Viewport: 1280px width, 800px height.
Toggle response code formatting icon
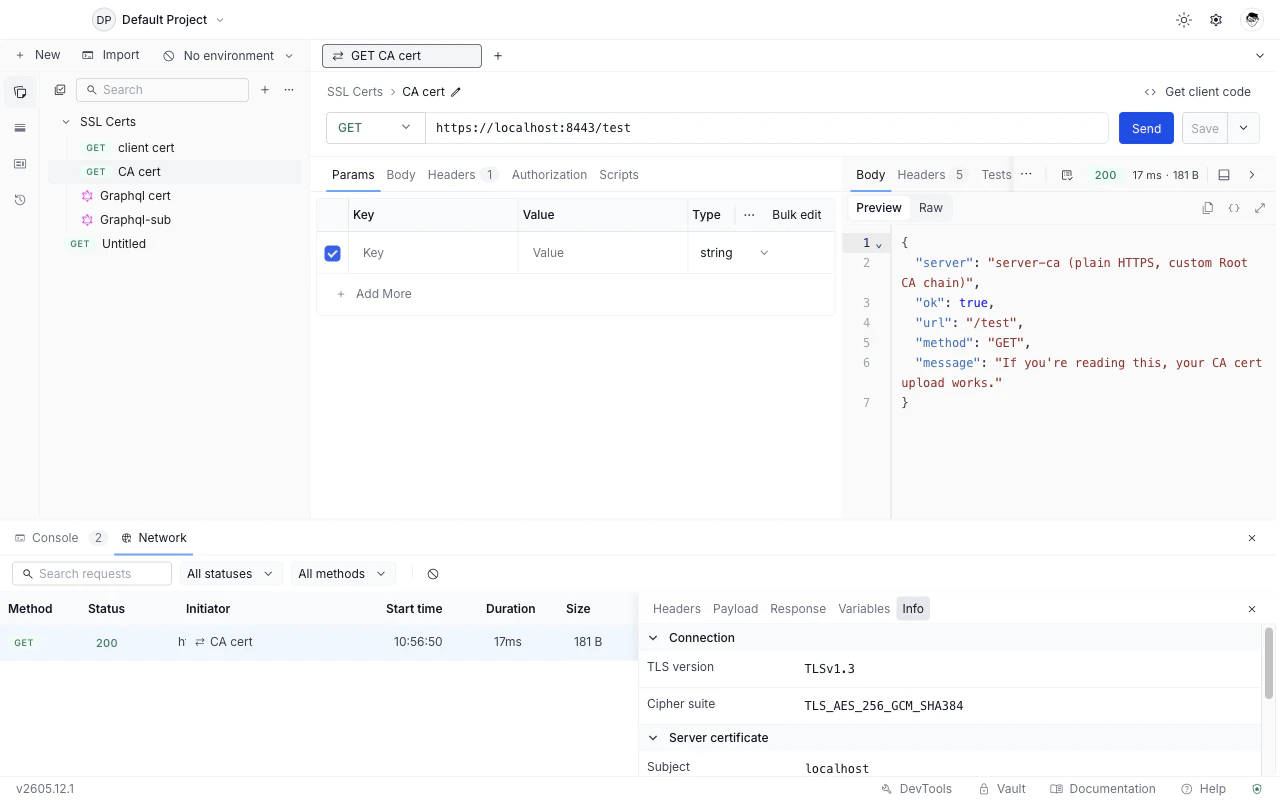coord(1234,208)
